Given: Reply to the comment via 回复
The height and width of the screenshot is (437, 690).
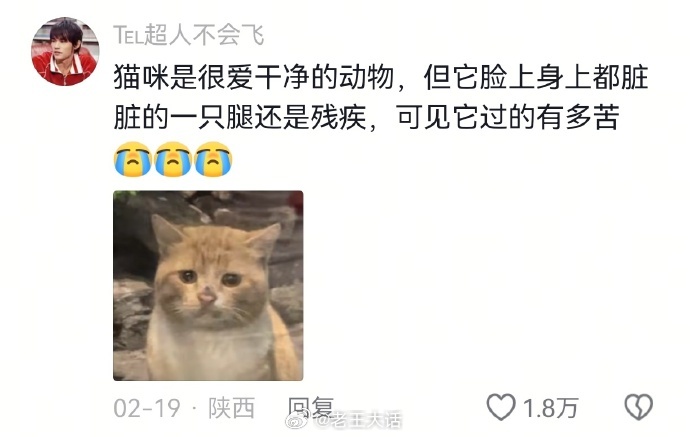Looking at the screenshot, I should (311, 407).
